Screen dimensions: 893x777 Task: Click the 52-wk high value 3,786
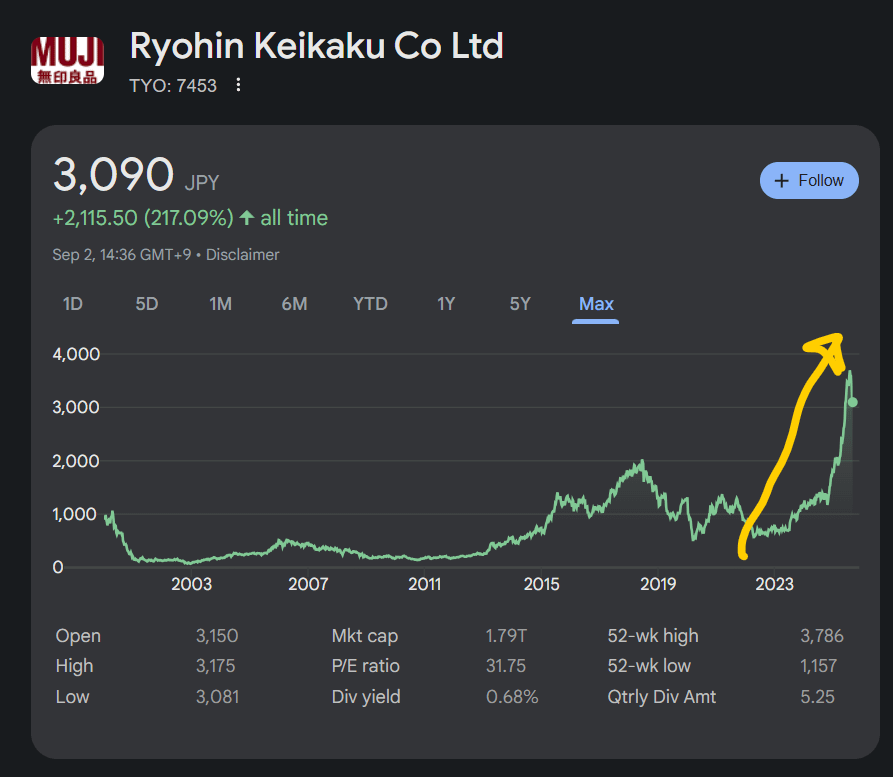[x=822, y=636]
